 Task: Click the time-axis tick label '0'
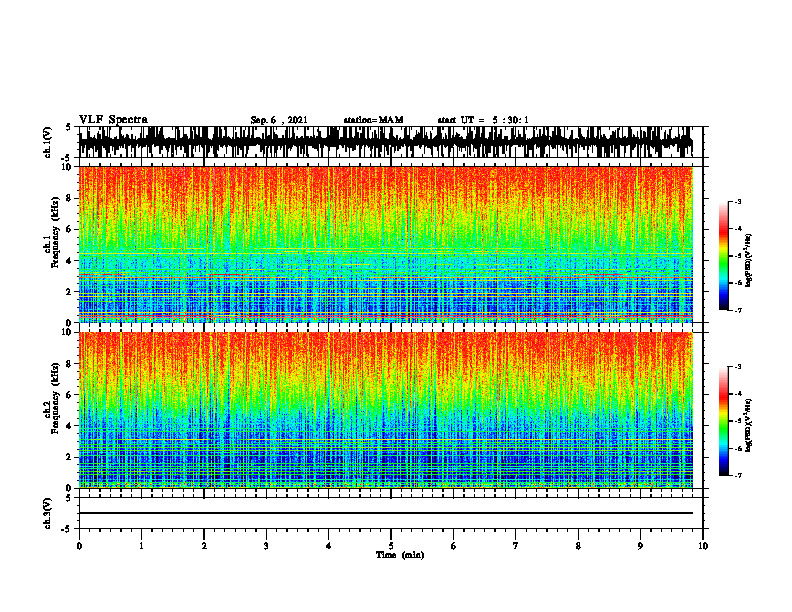79,546
